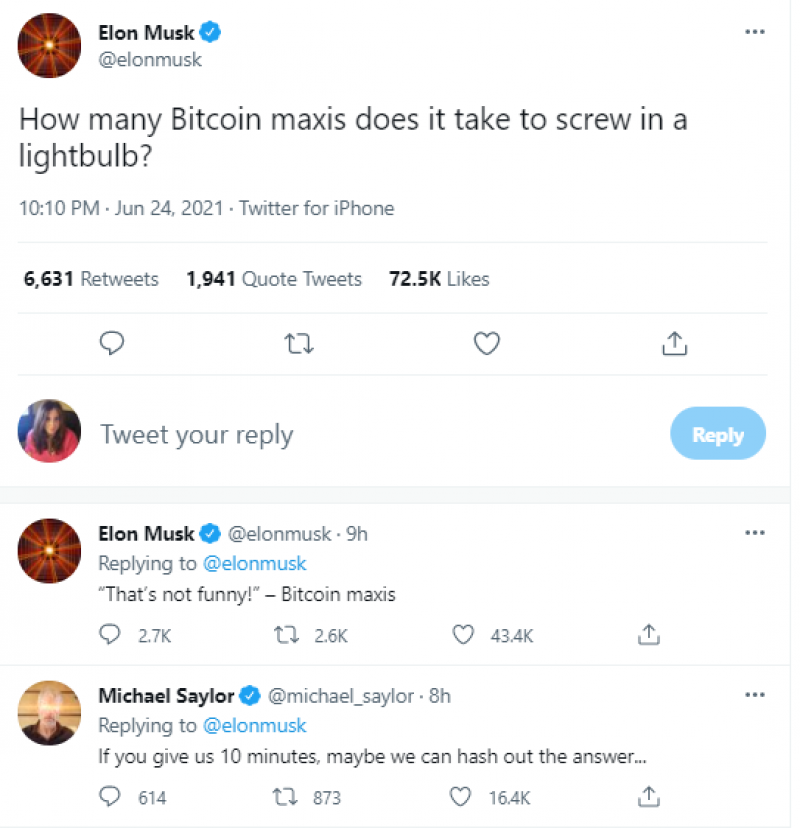This screenshot has height=828, width=800.
Task: Share Michael Saylor's reply tweet
Action: tap(648, 797)
